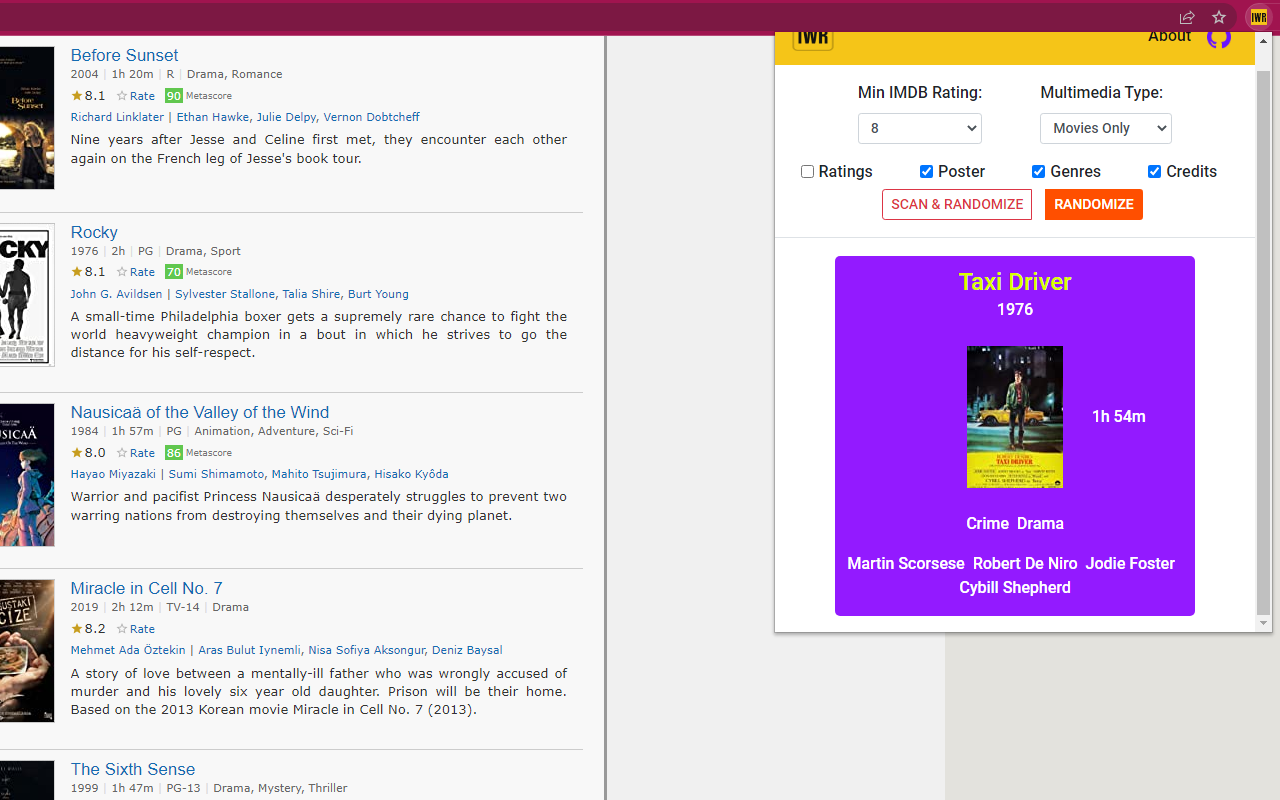This screenshot has height=800, width=1280.
Task: Click the Nausicaä poster thumbnail
Action: (27, 475)
